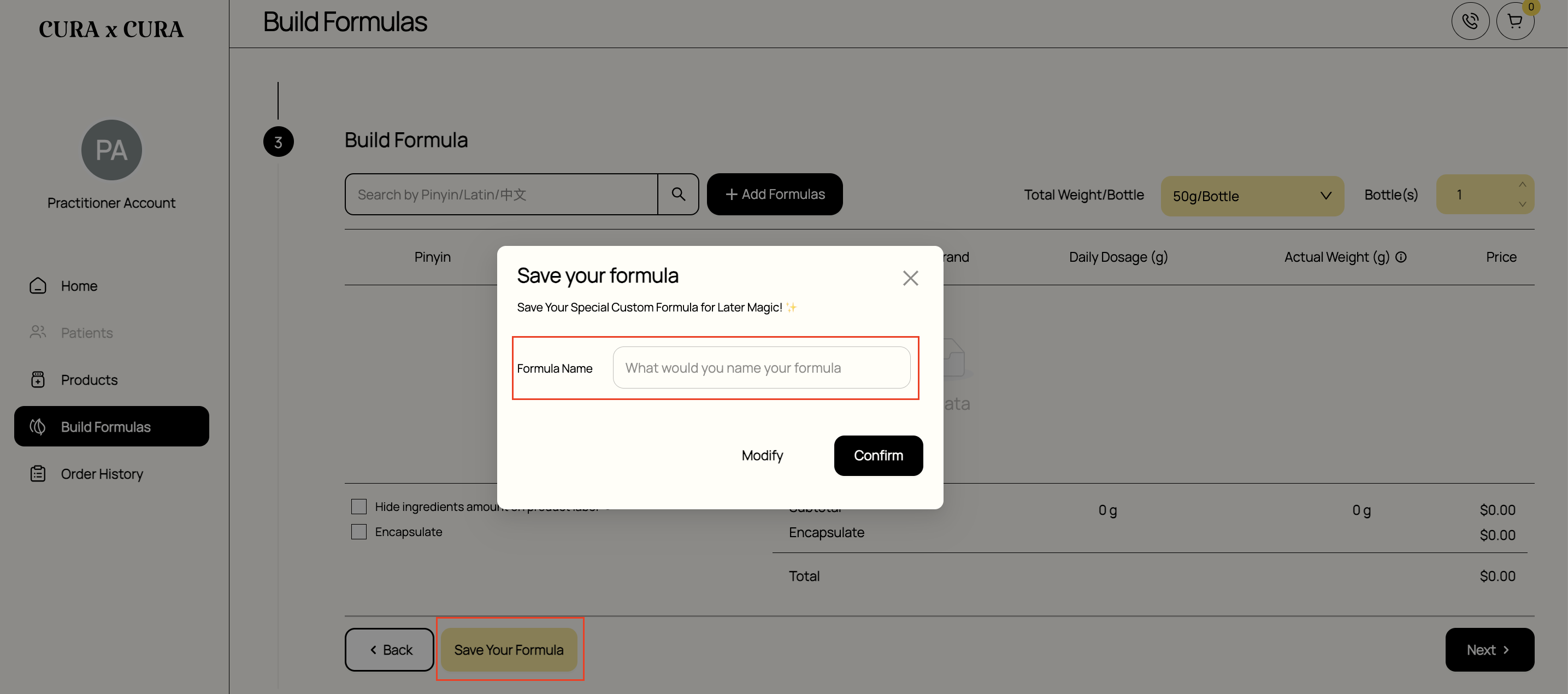Enable the Encapsulate checkbox
Viewport: 1568px width, 694px height.
(x=358, y=532)
